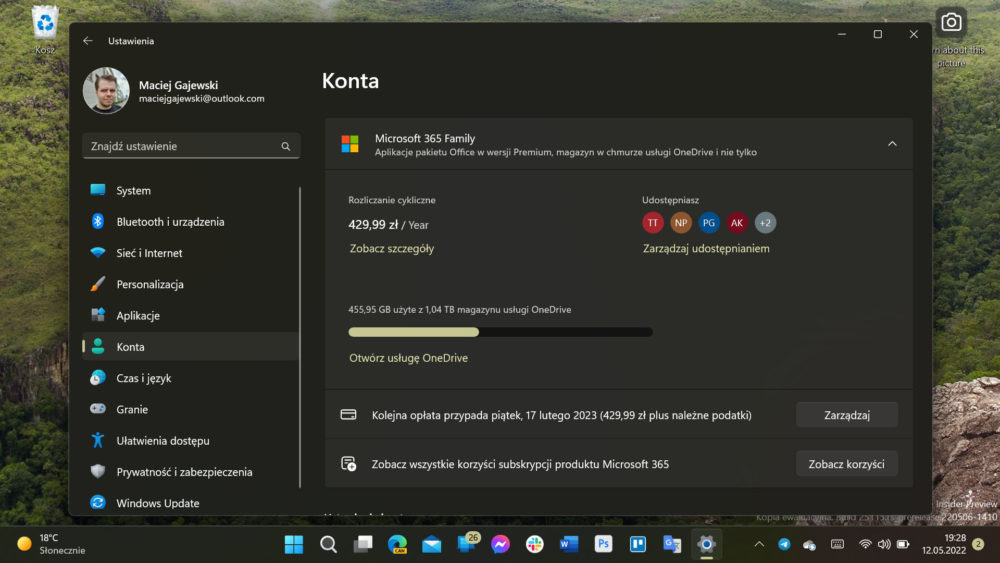Select the Konta category

[x=191, y=347]
